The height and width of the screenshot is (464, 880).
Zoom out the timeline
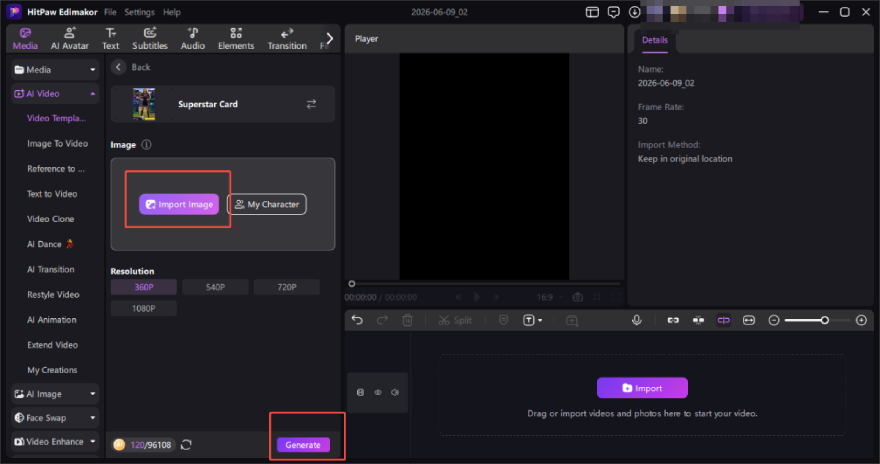pos(774,320)
